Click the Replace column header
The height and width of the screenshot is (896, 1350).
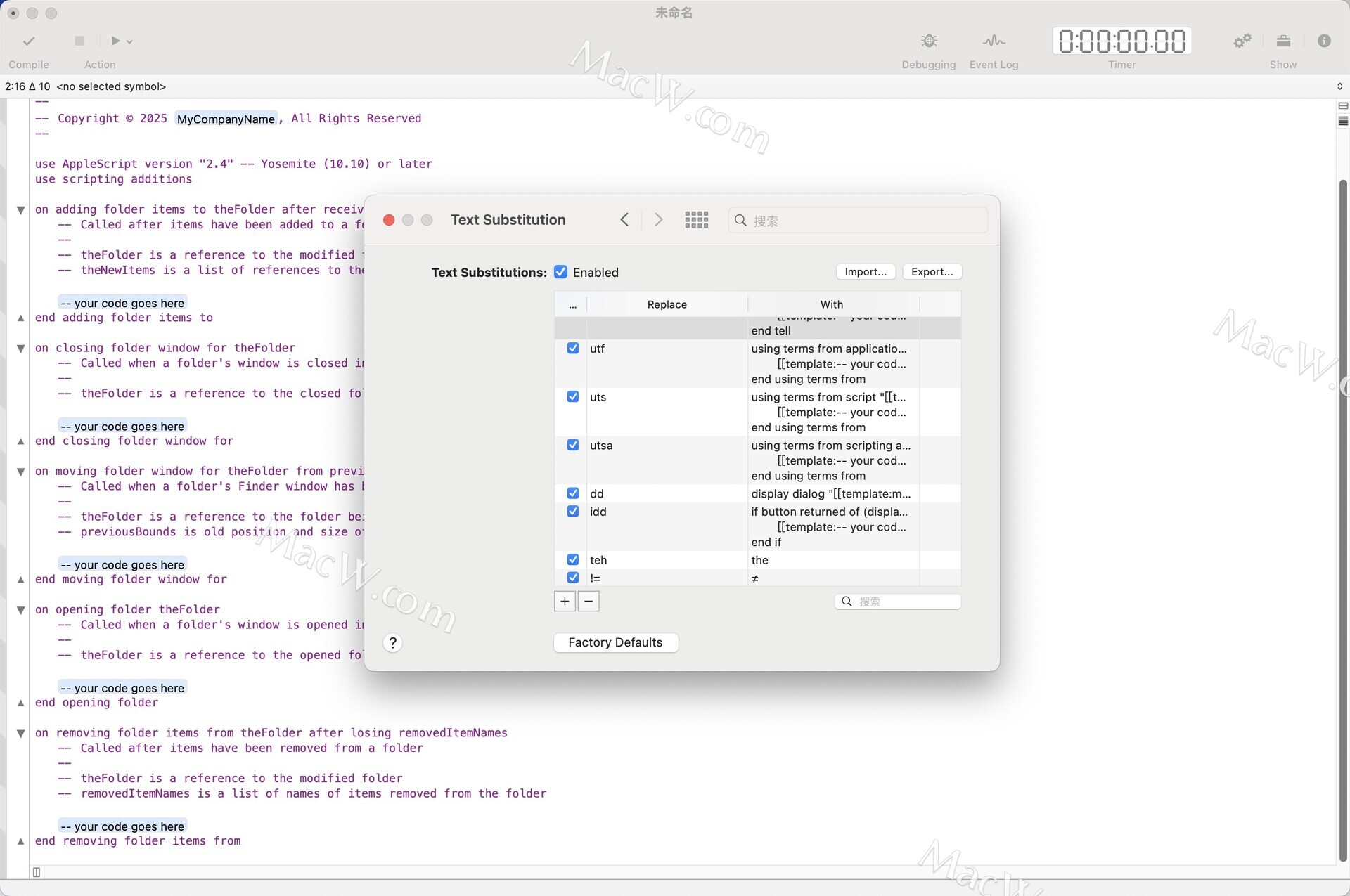pos(667,304)
